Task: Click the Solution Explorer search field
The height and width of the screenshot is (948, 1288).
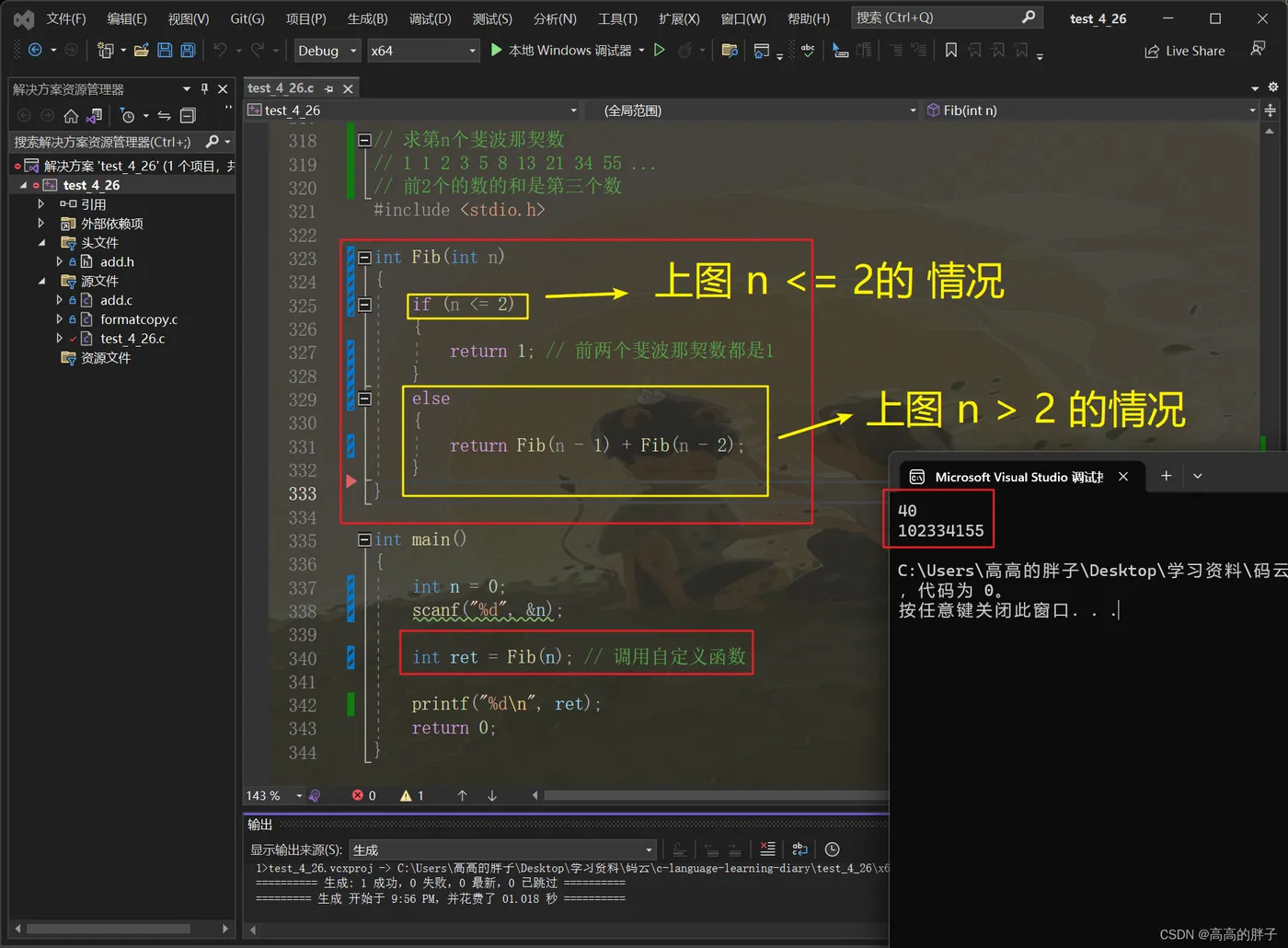Action: click(x=106, y=142)
